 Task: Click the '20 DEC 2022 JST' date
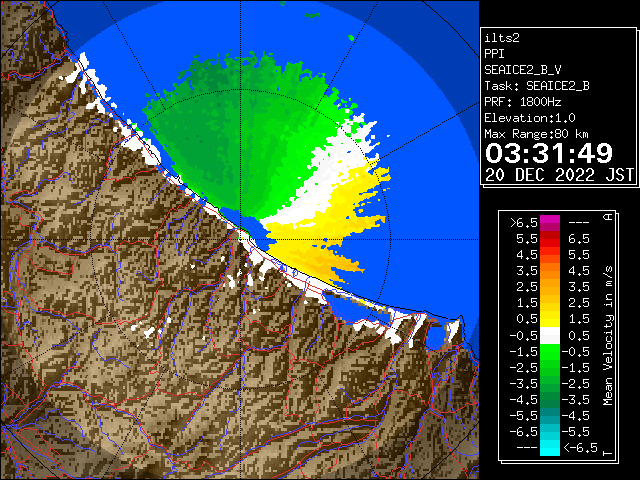[x=559, y=175]
